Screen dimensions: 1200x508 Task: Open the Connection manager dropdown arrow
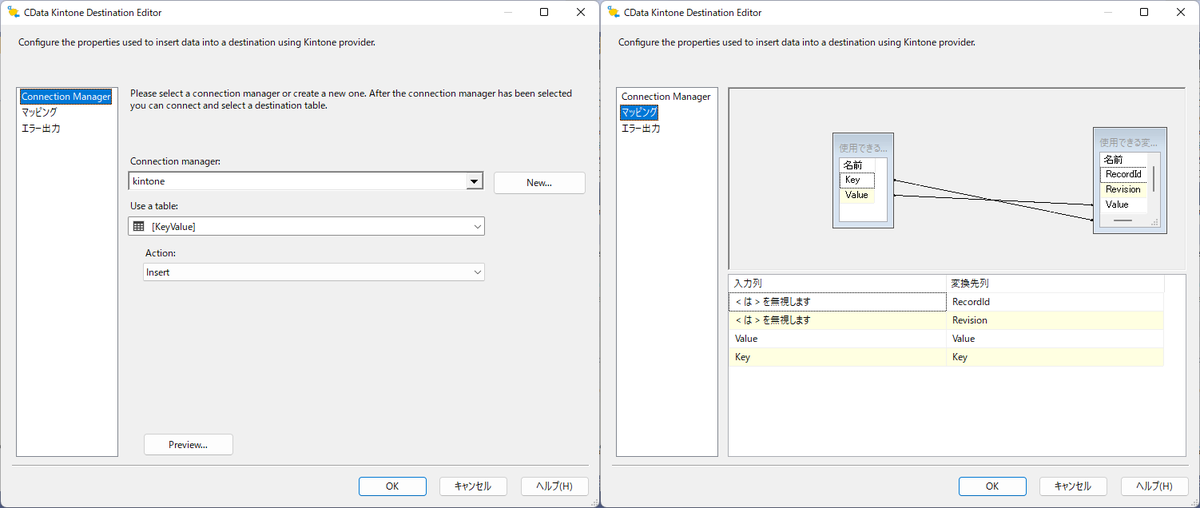pos(475,181)
